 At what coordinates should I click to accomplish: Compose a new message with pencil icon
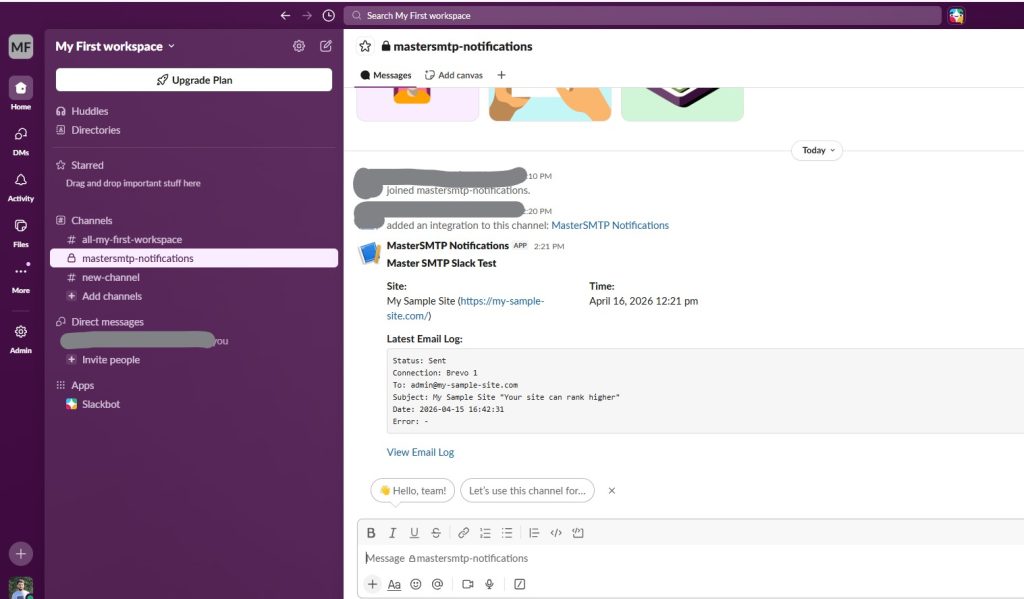326,46
